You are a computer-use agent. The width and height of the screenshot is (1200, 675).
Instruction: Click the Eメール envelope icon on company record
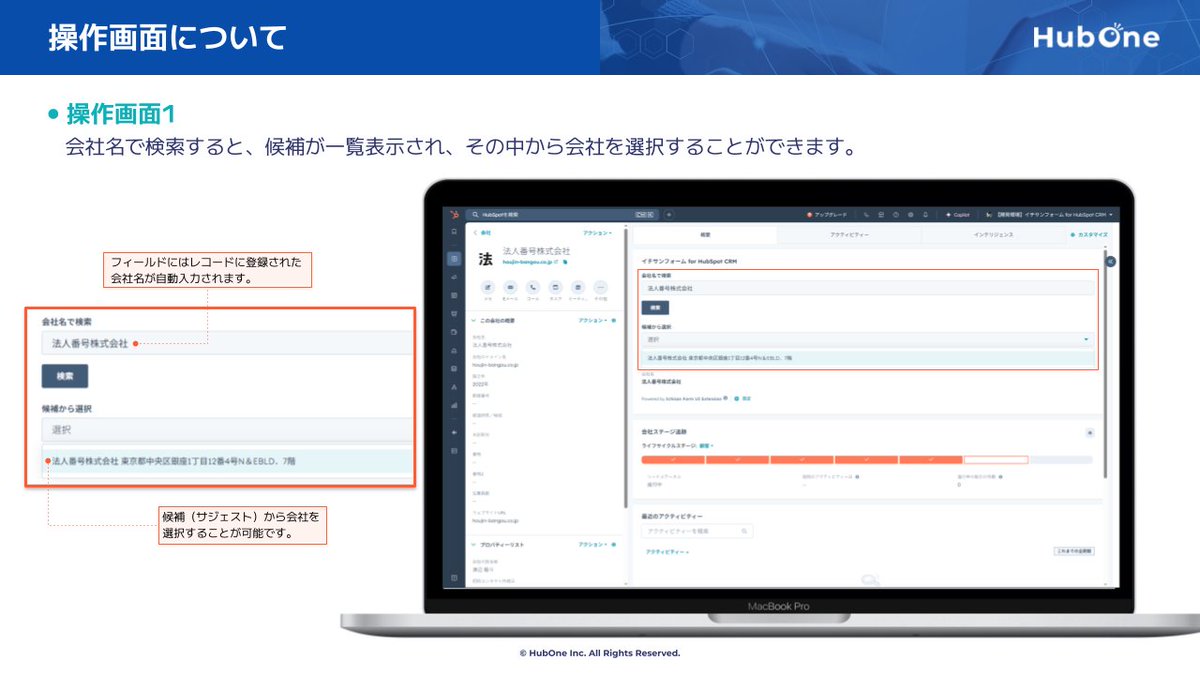point(510,287)
